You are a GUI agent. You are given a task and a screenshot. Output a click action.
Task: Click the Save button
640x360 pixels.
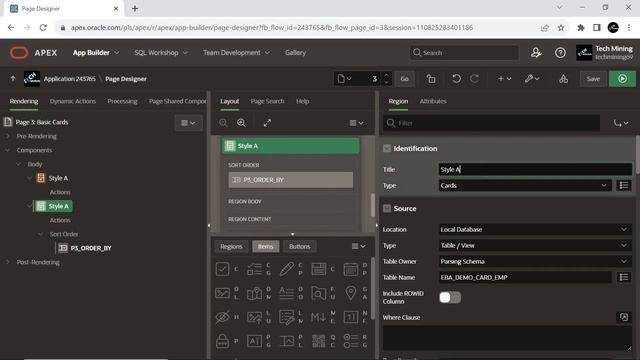pyautogui.click(x=593, y=79)
